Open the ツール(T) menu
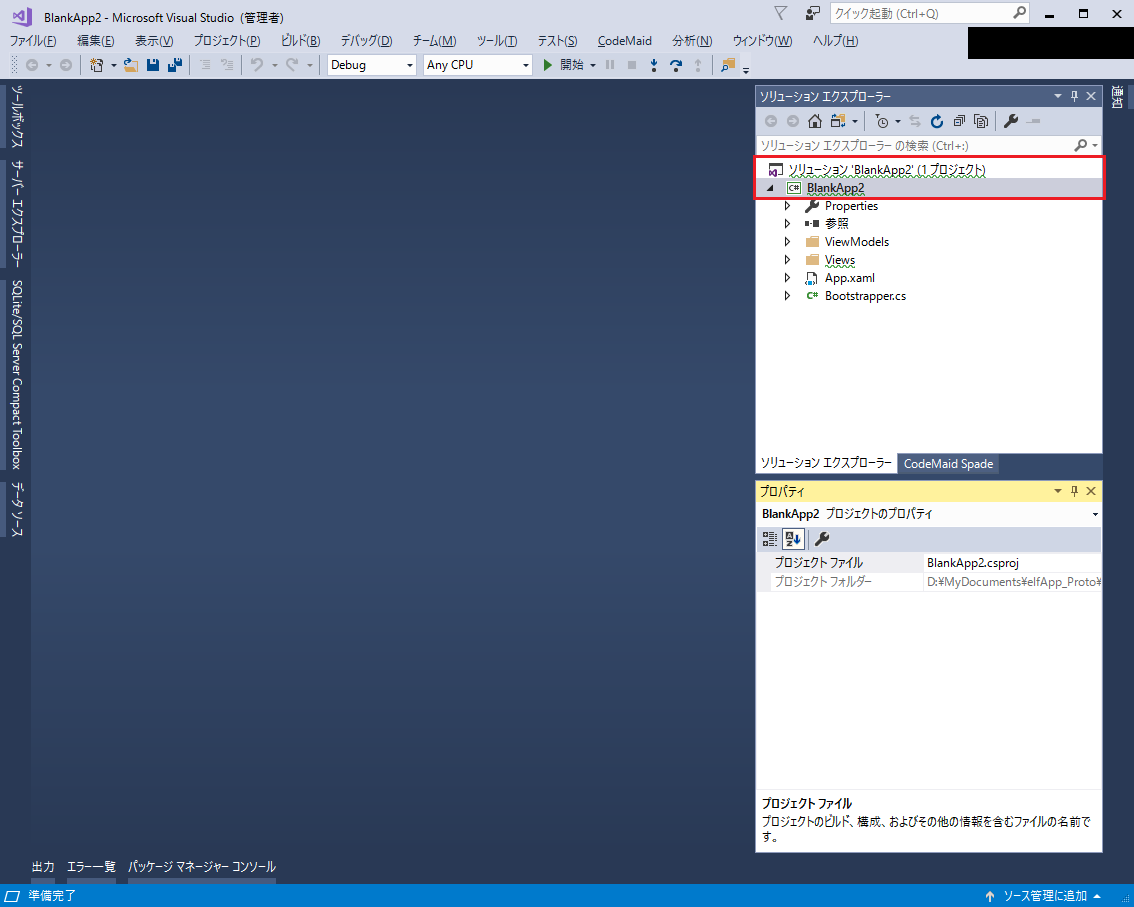 497,41
